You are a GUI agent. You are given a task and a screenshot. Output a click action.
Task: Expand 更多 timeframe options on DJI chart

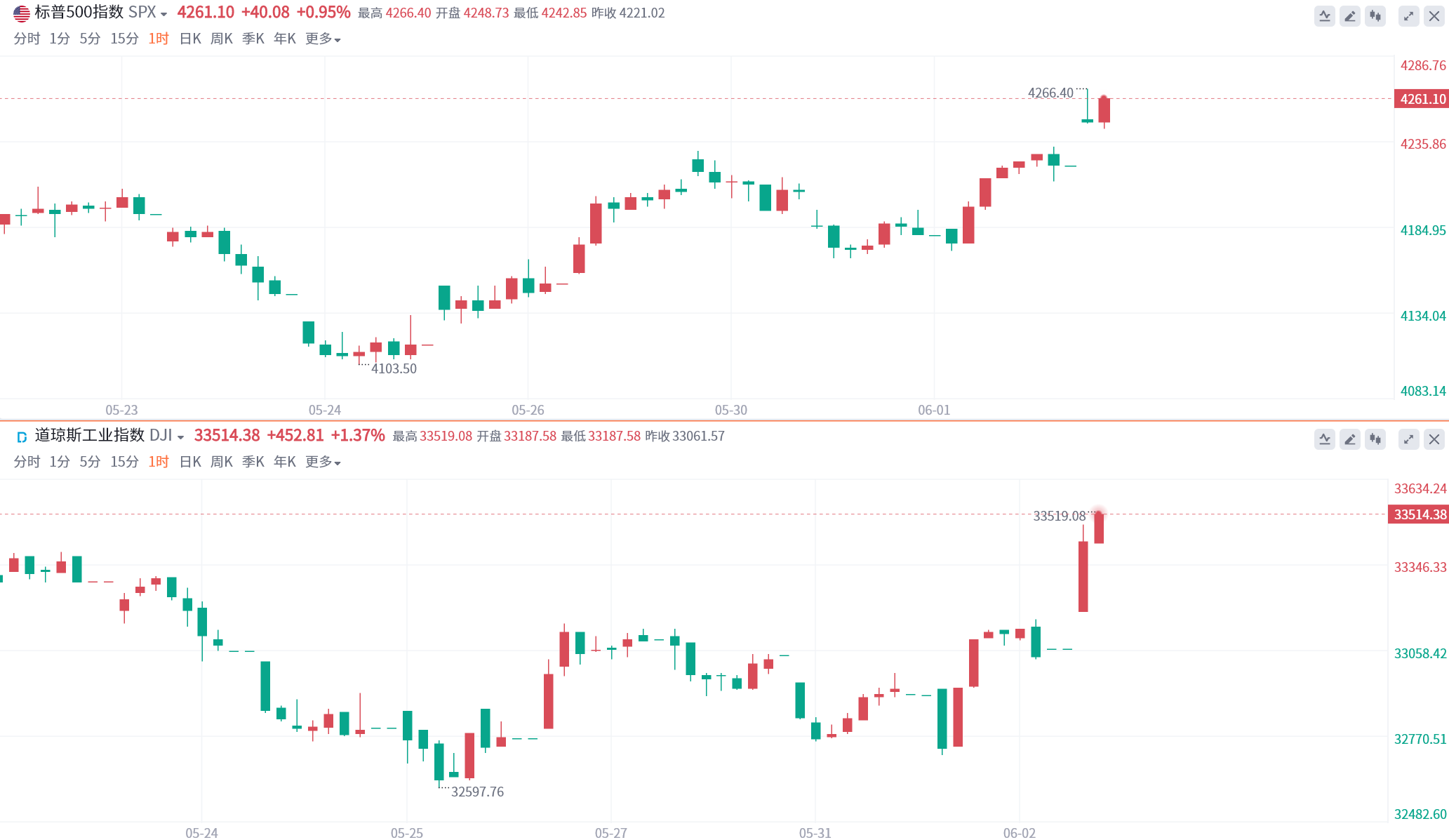322,462
